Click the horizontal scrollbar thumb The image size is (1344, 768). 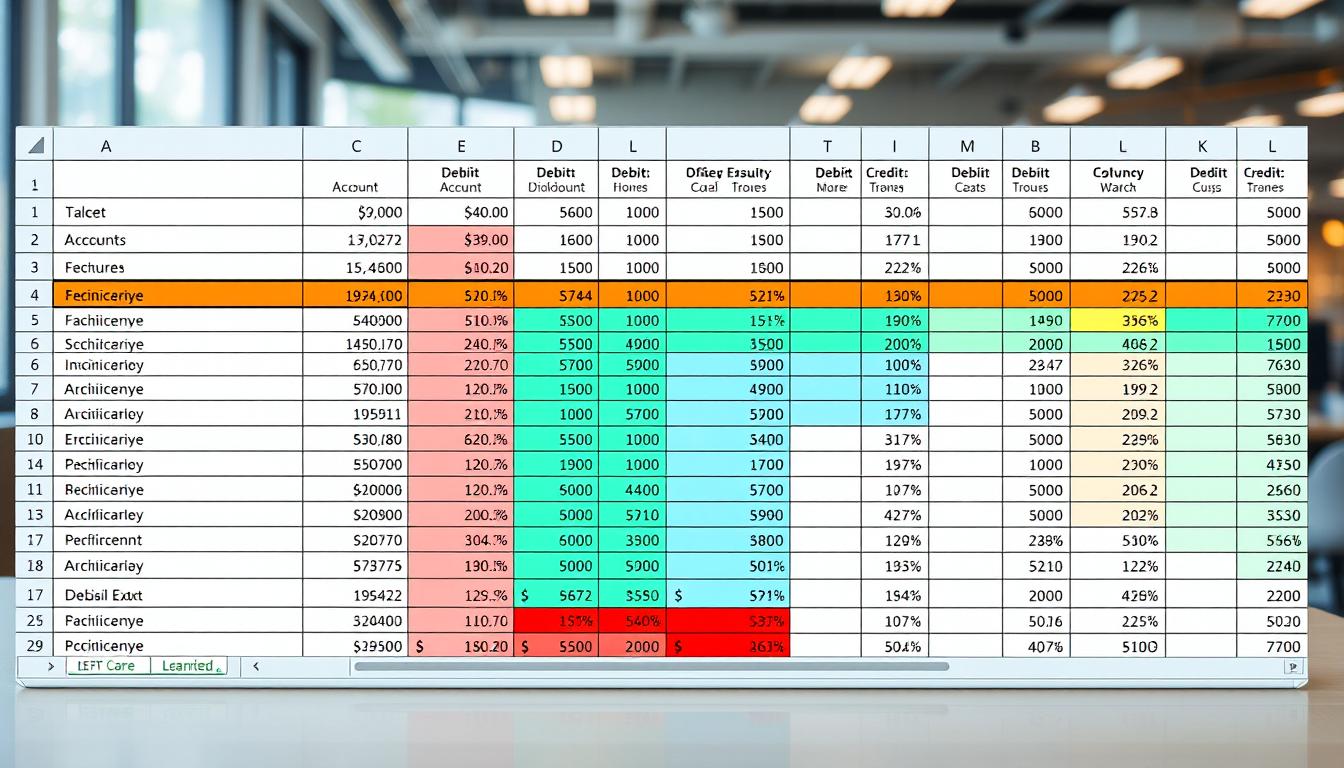(651, 666)
